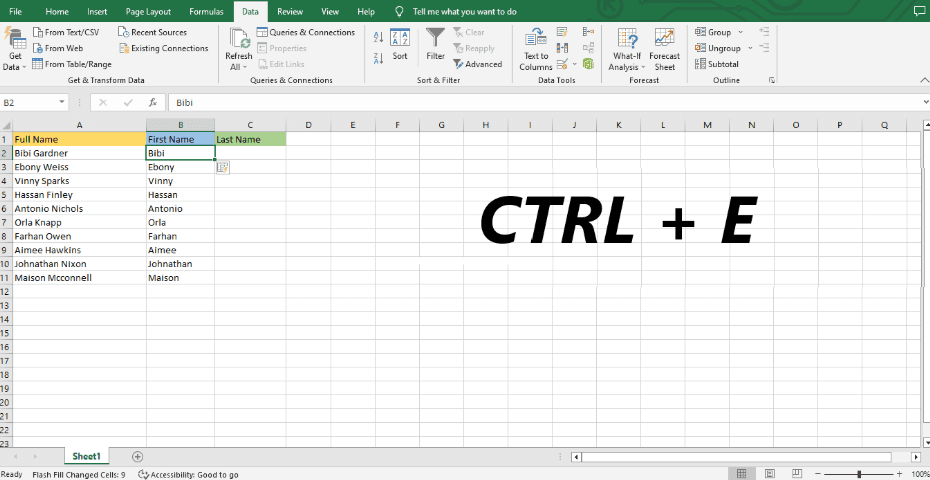930x480 pixels.
Task: Open the Help tab
Action: tap(366, 11)
